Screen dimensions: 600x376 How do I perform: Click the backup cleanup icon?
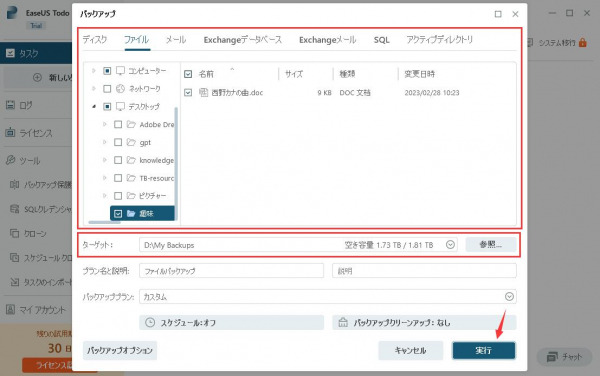(343, 322)
